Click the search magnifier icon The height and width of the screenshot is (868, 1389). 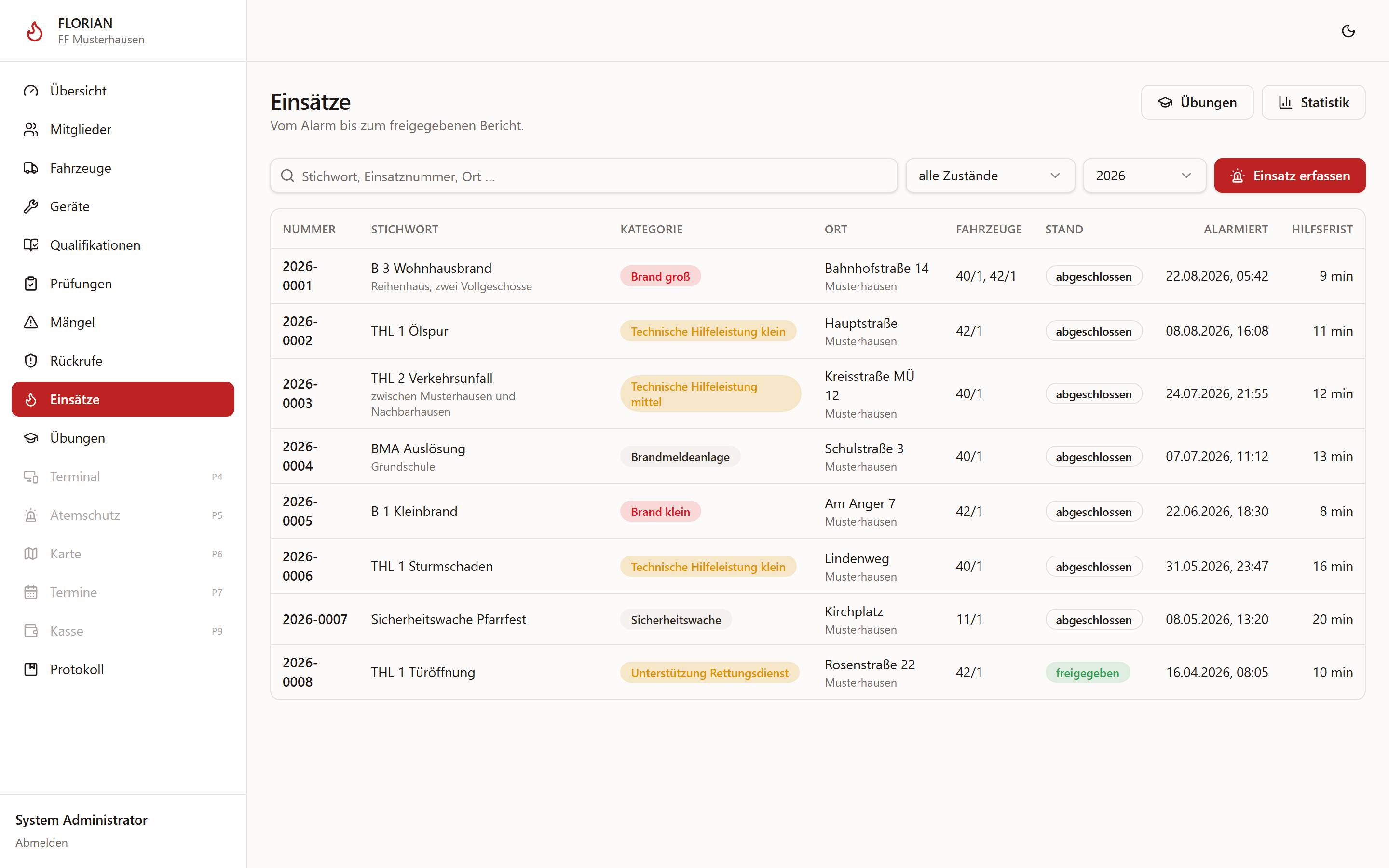(287, 176)
